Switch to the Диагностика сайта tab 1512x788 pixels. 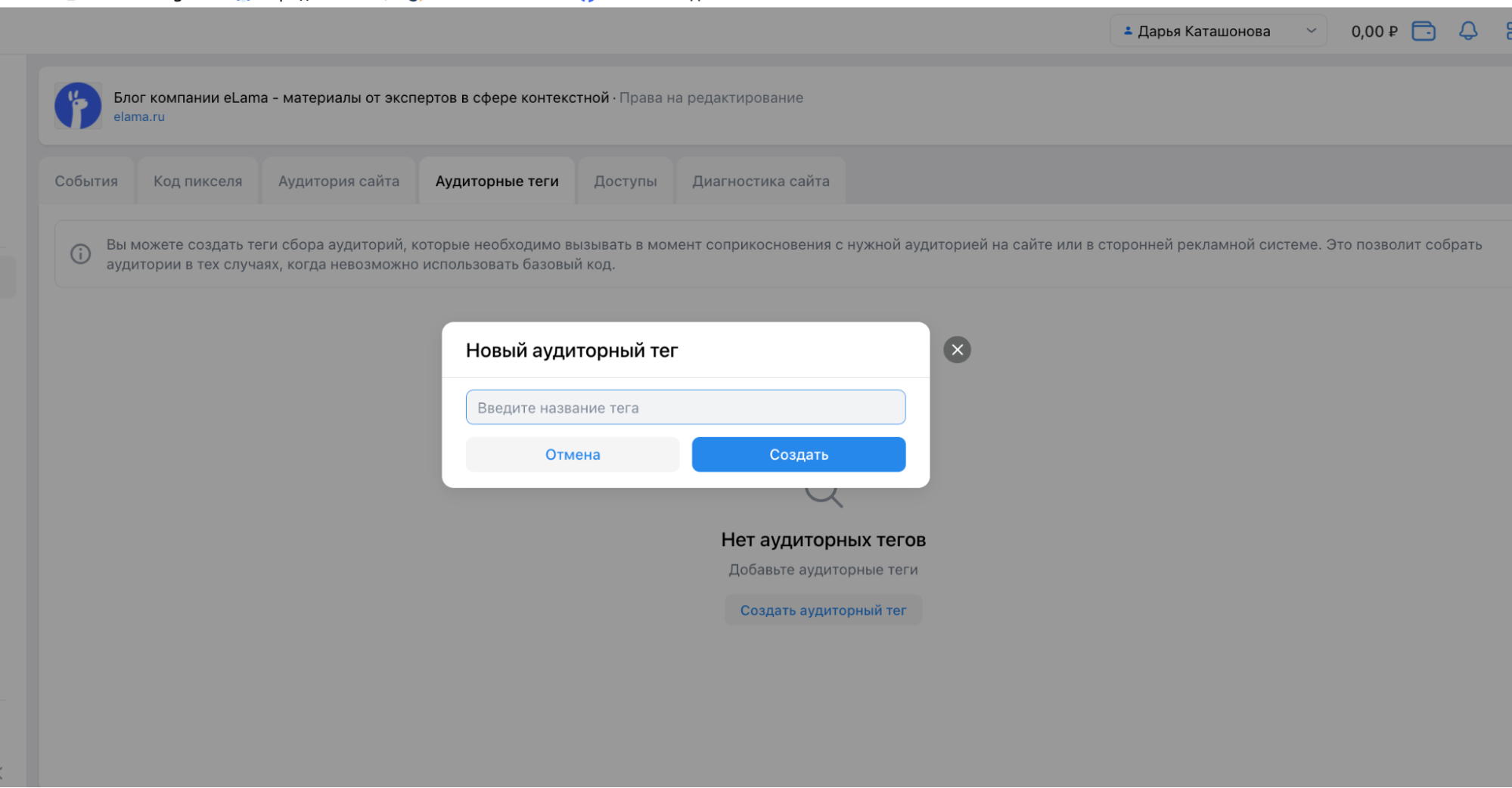pyautogui.click(x=761, y=181)
